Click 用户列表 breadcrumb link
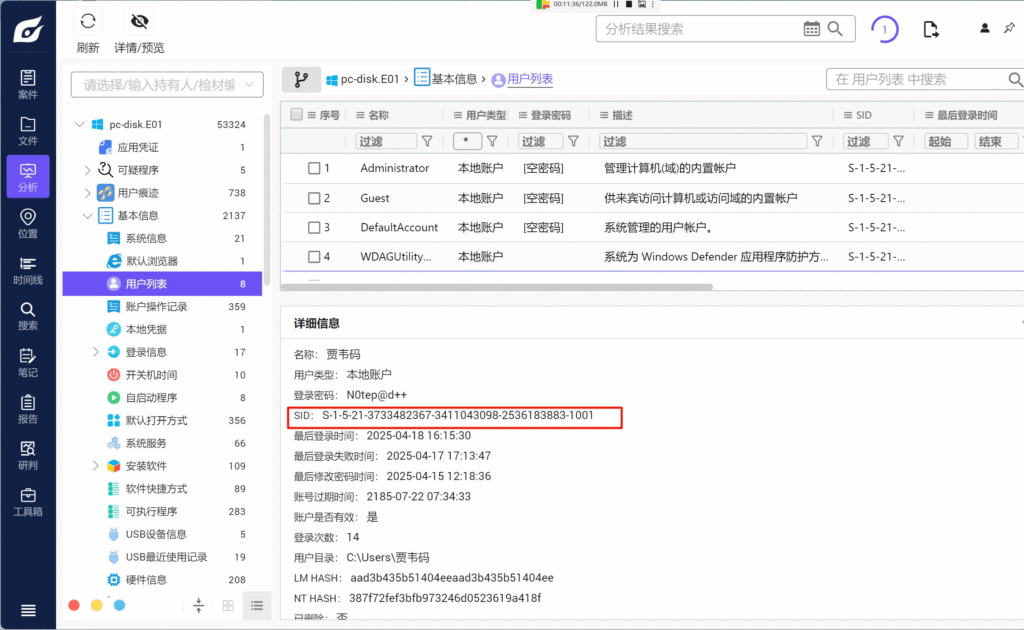 pyautogui.click(x=522, y=79)
